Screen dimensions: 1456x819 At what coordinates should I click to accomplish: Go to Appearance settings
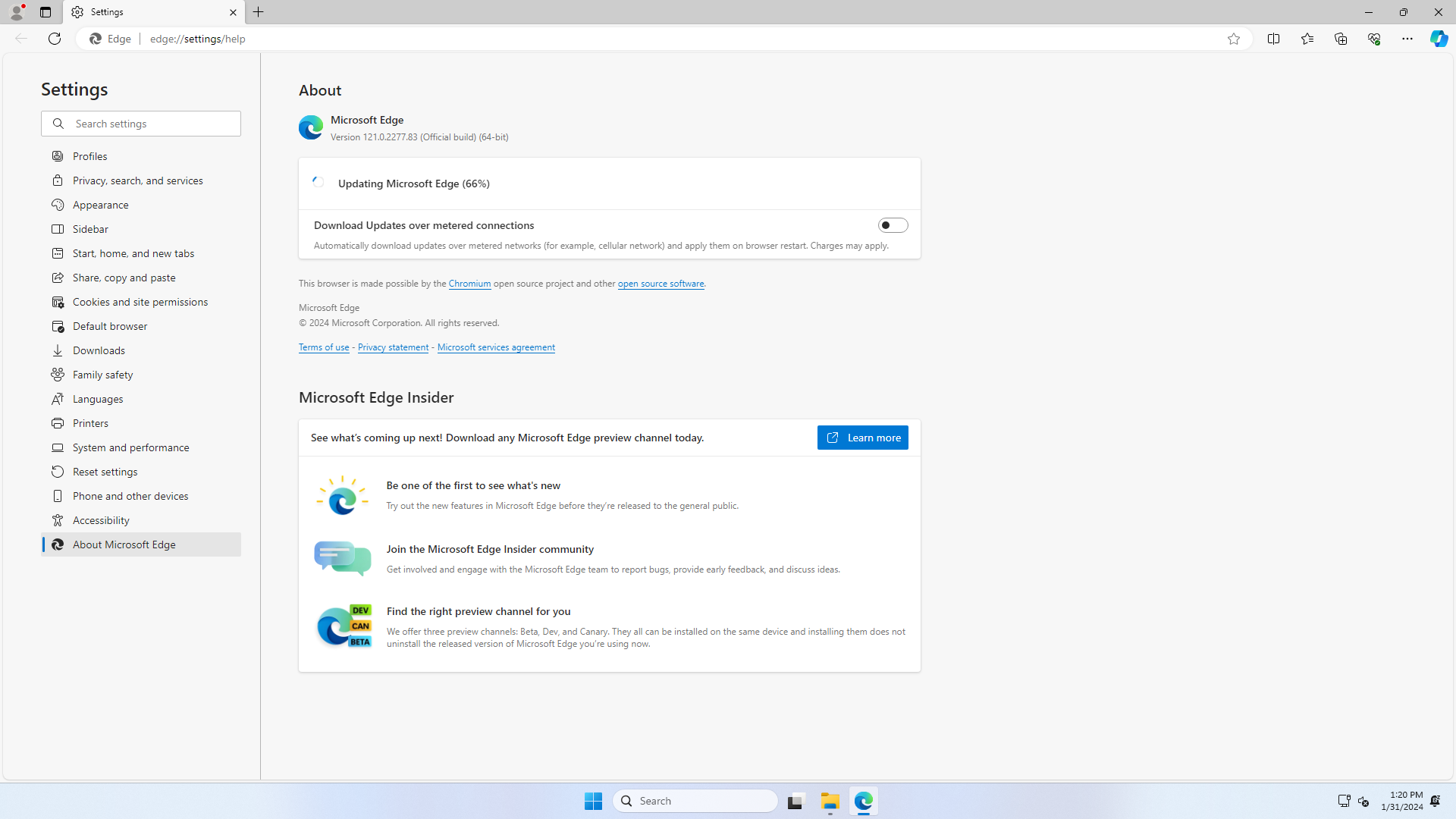(x=100, y=205)
